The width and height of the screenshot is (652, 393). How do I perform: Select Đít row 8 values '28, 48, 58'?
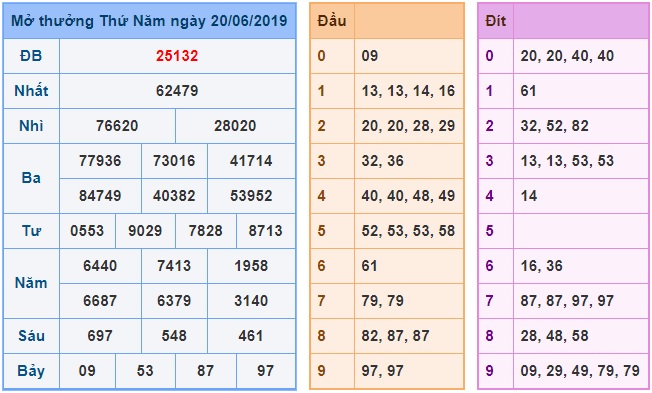click(x=554, y=335)
